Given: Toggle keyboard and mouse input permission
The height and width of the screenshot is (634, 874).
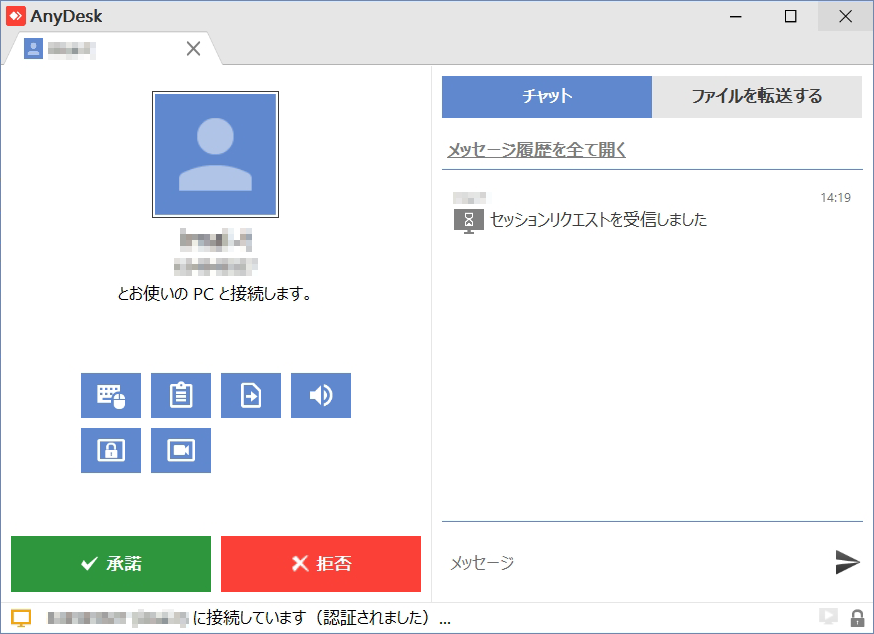Looking at the screenshot, I should tap(110, 395).
